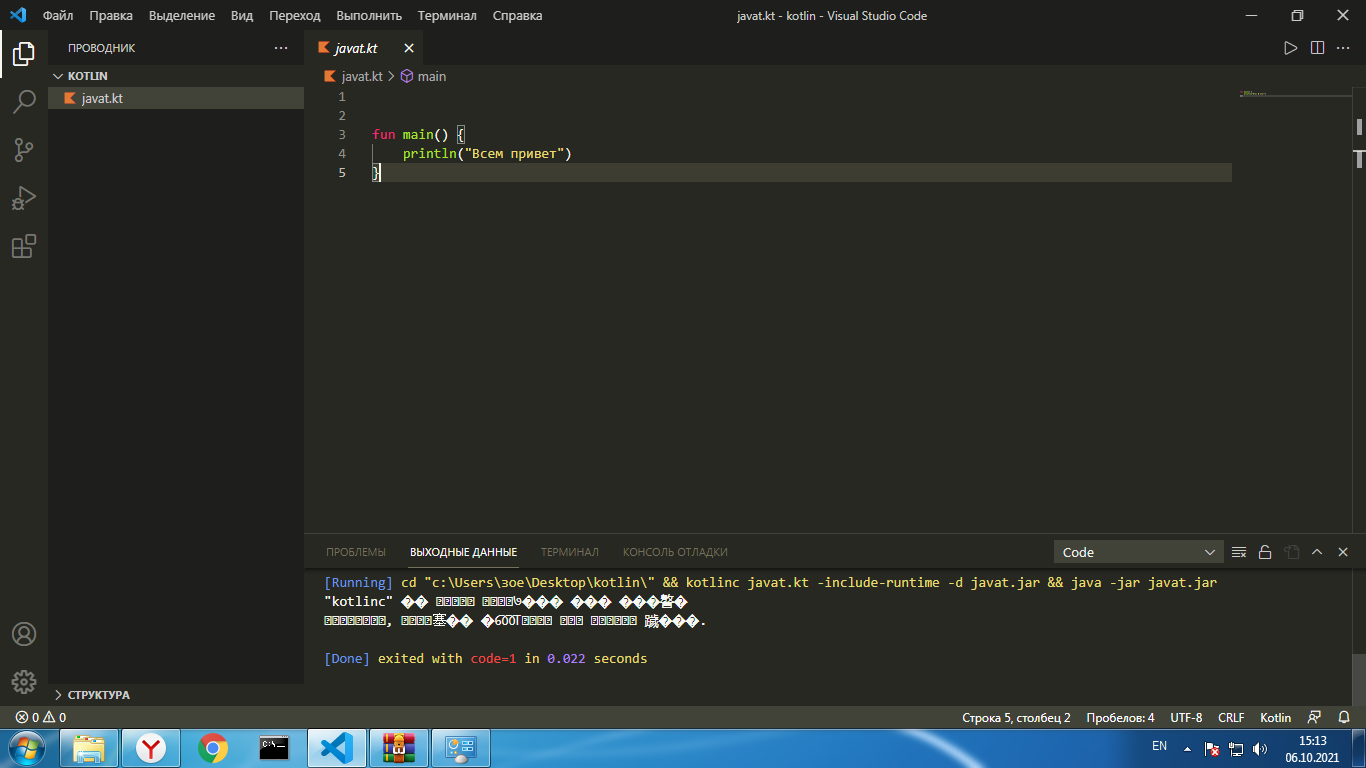Open the Справка menu
This screenshot has width=1366, height=768.
[518, 15]
